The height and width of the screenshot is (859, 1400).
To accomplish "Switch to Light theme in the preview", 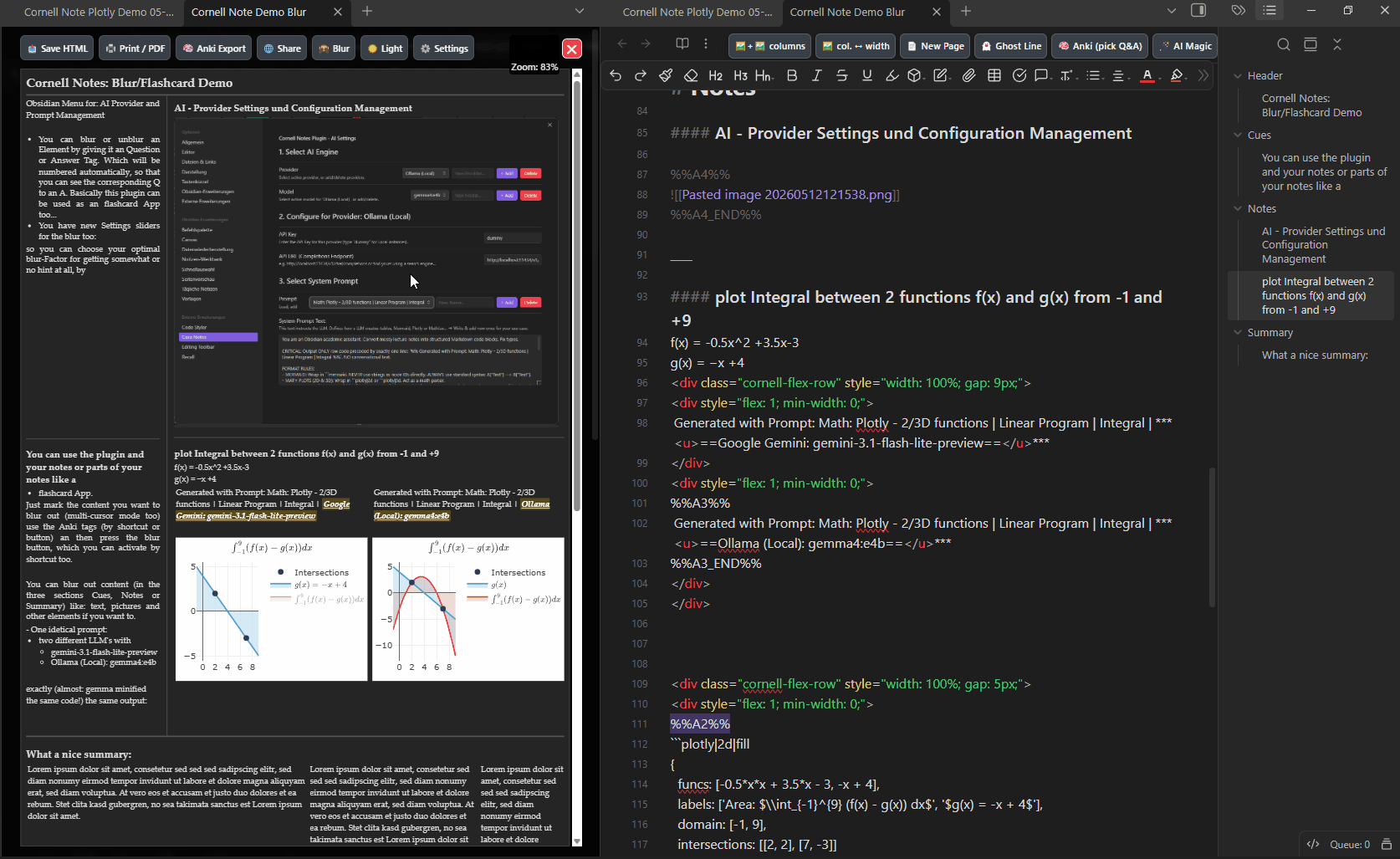I will point(385,49).
